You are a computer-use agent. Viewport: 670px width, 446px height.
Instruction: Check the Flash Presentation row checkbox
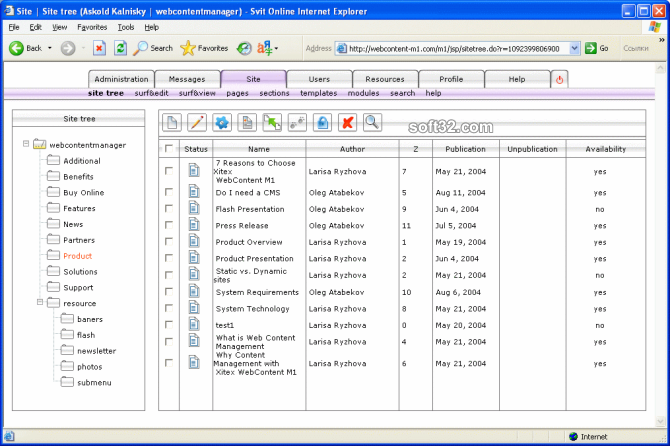[169, 208]
